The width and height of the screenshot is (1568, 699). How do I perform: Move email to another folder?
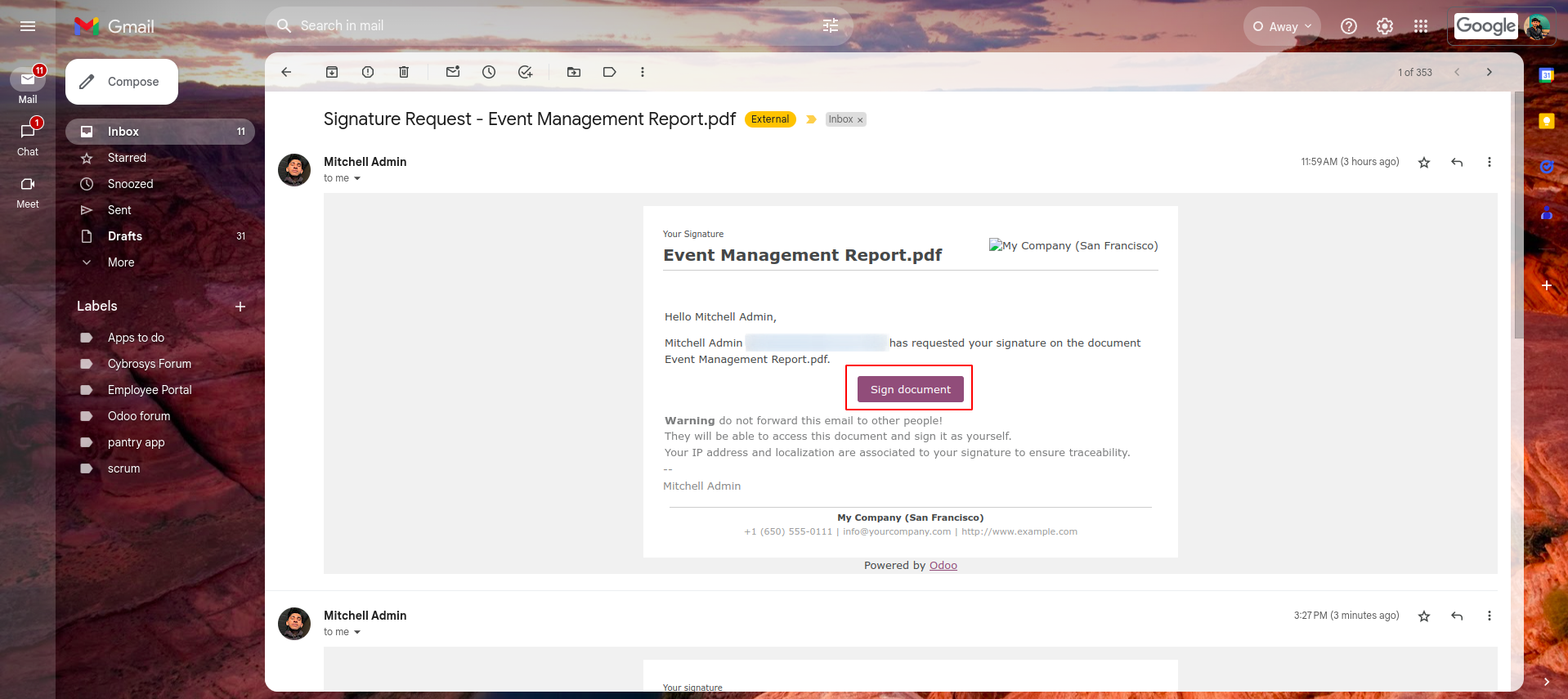click(574, 72)
